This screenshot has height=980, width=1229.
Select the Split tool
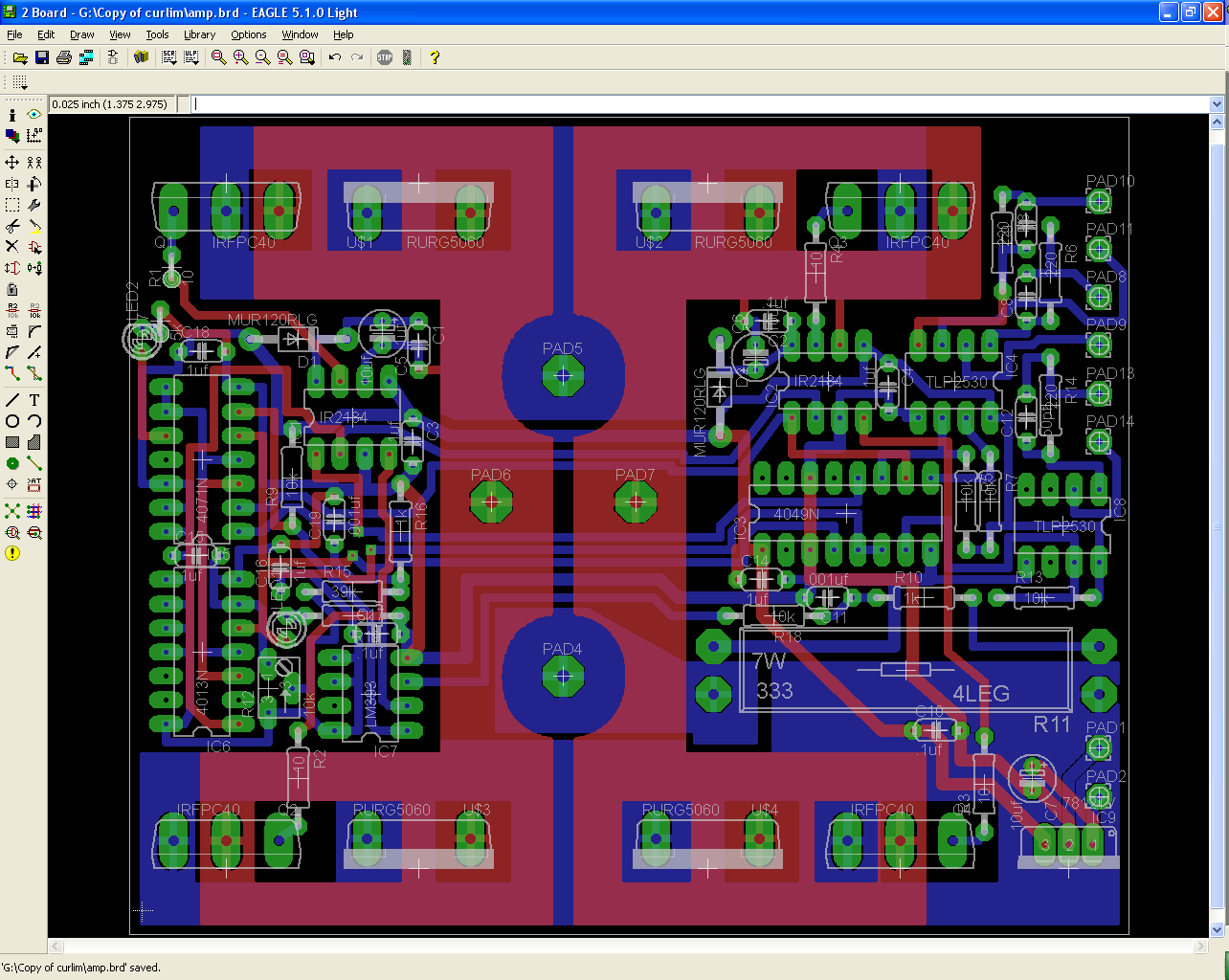[12, 352]
